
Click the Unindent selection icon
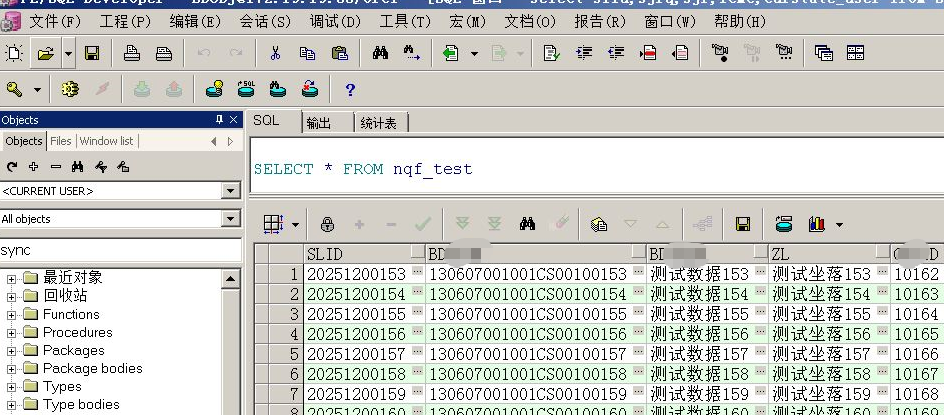coord(616,53)
